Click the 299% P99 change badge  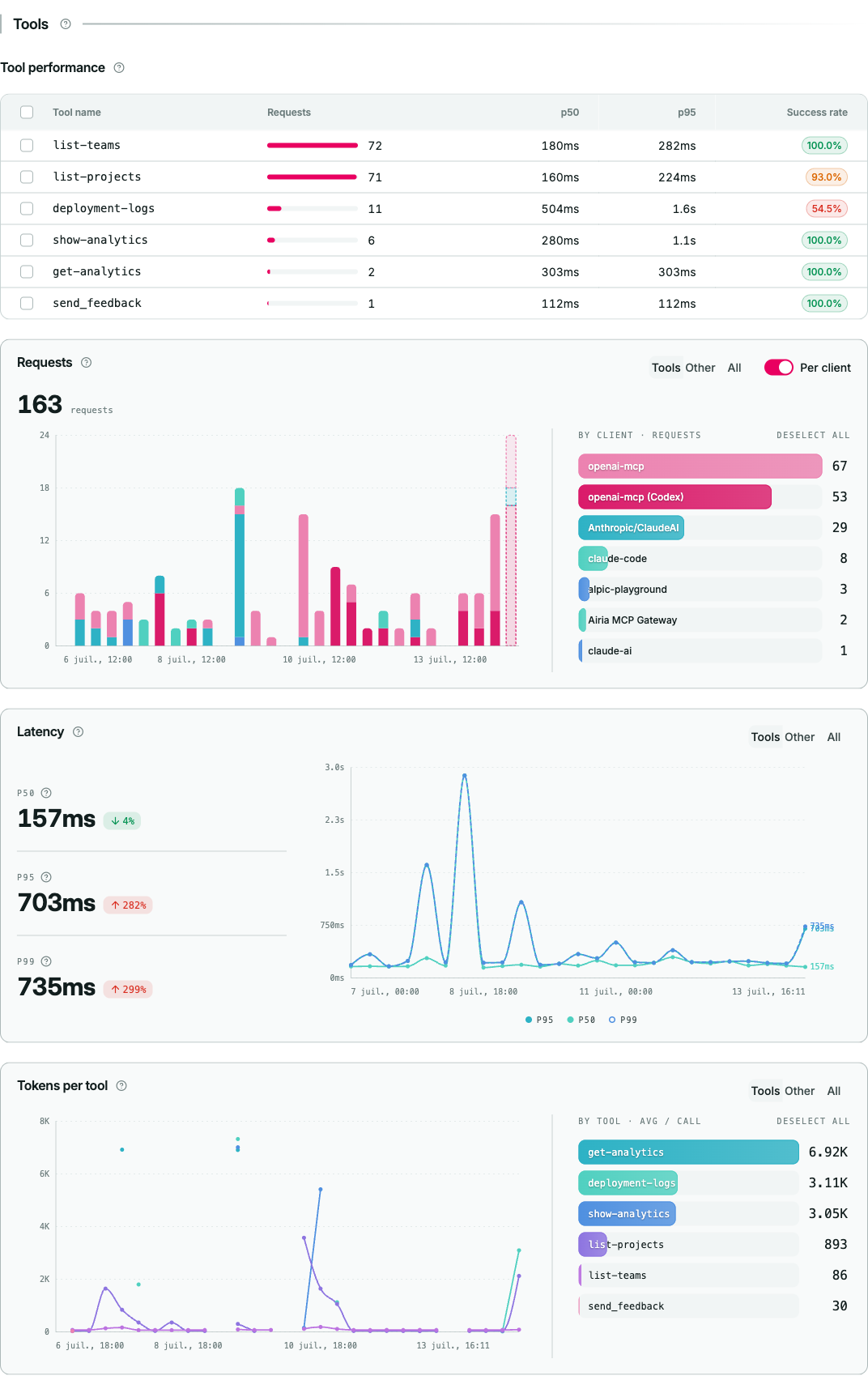click(128, 990)
